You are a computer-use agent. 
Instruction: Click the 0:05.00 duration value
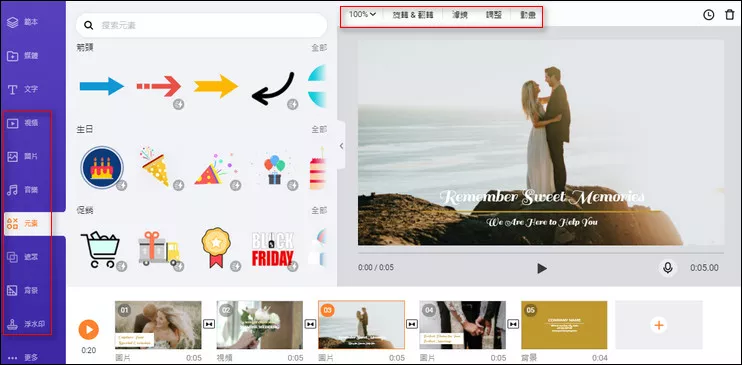click(x=704, y=268)
